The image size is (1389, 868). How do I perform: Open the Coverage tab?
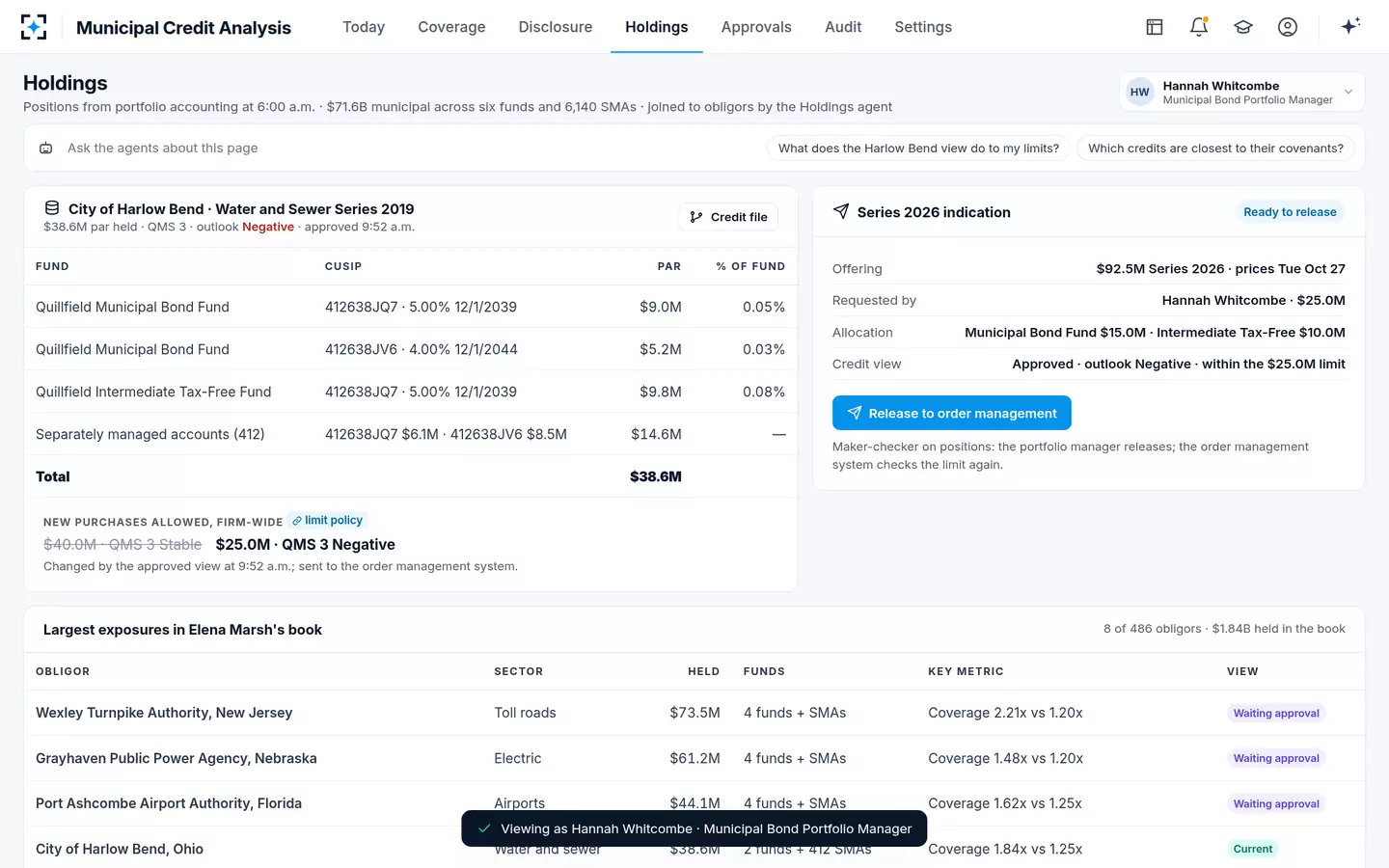point(451,27)
